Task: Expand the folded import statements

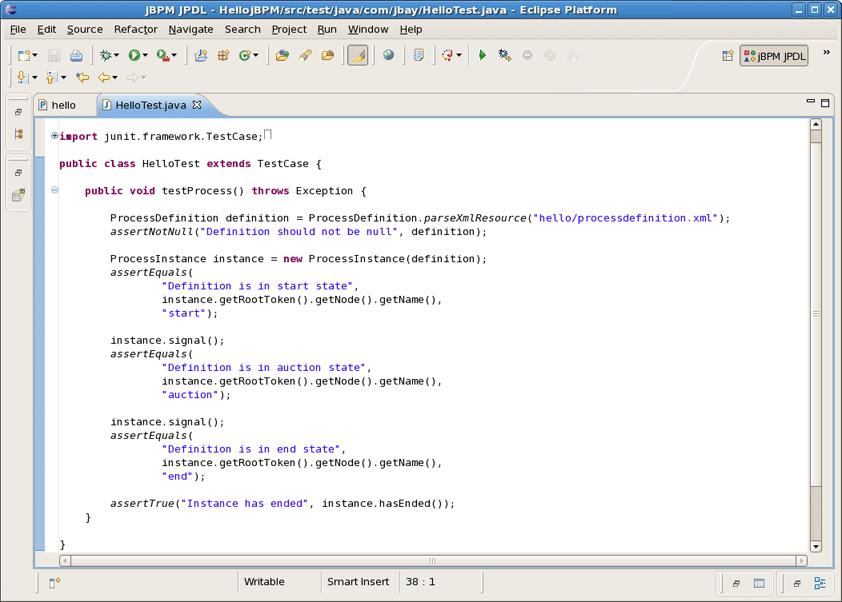Action: (x=55, y=136)
